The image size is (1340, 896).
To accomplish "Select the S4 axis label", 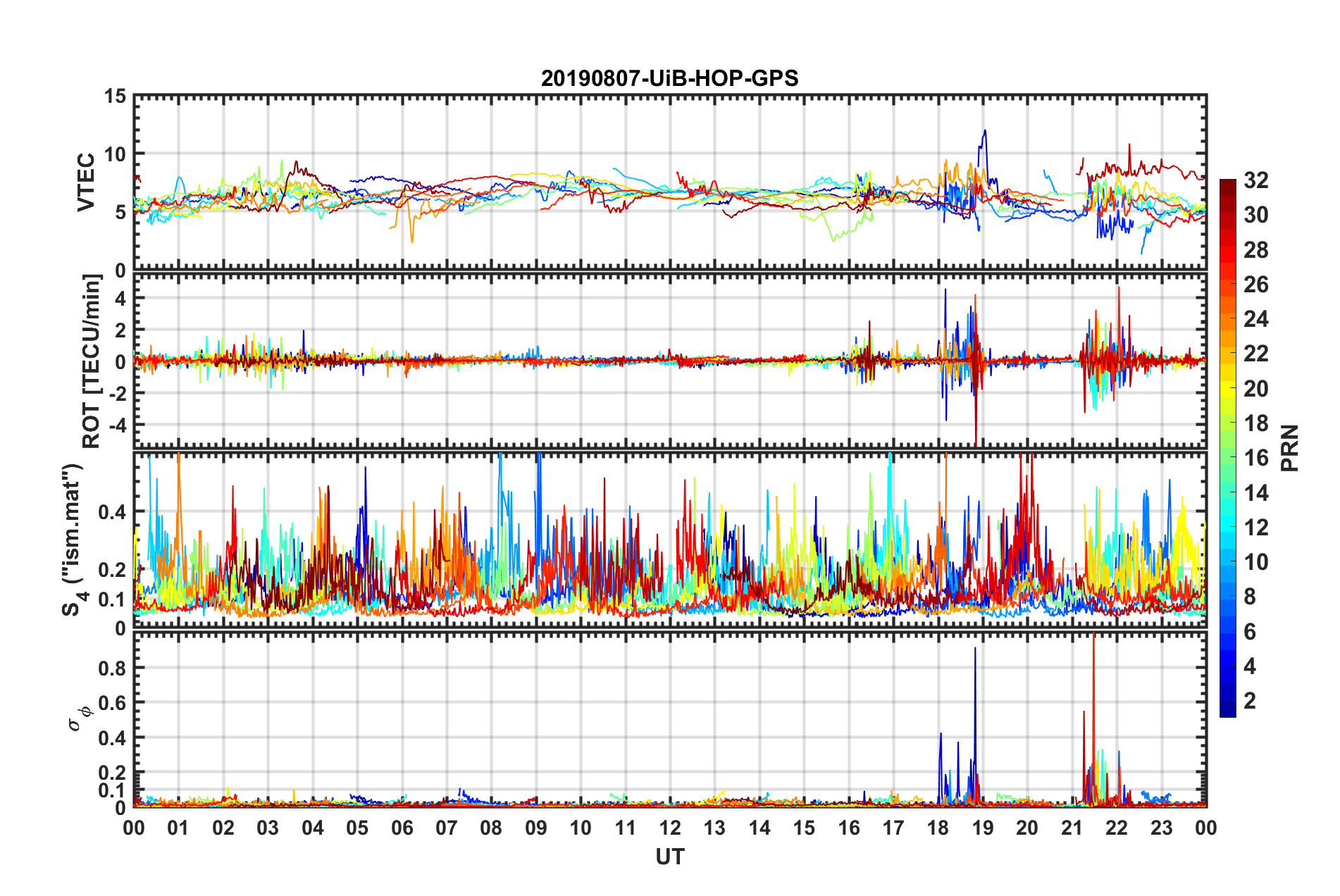I will pyautogui.click(x=73, y=540).
